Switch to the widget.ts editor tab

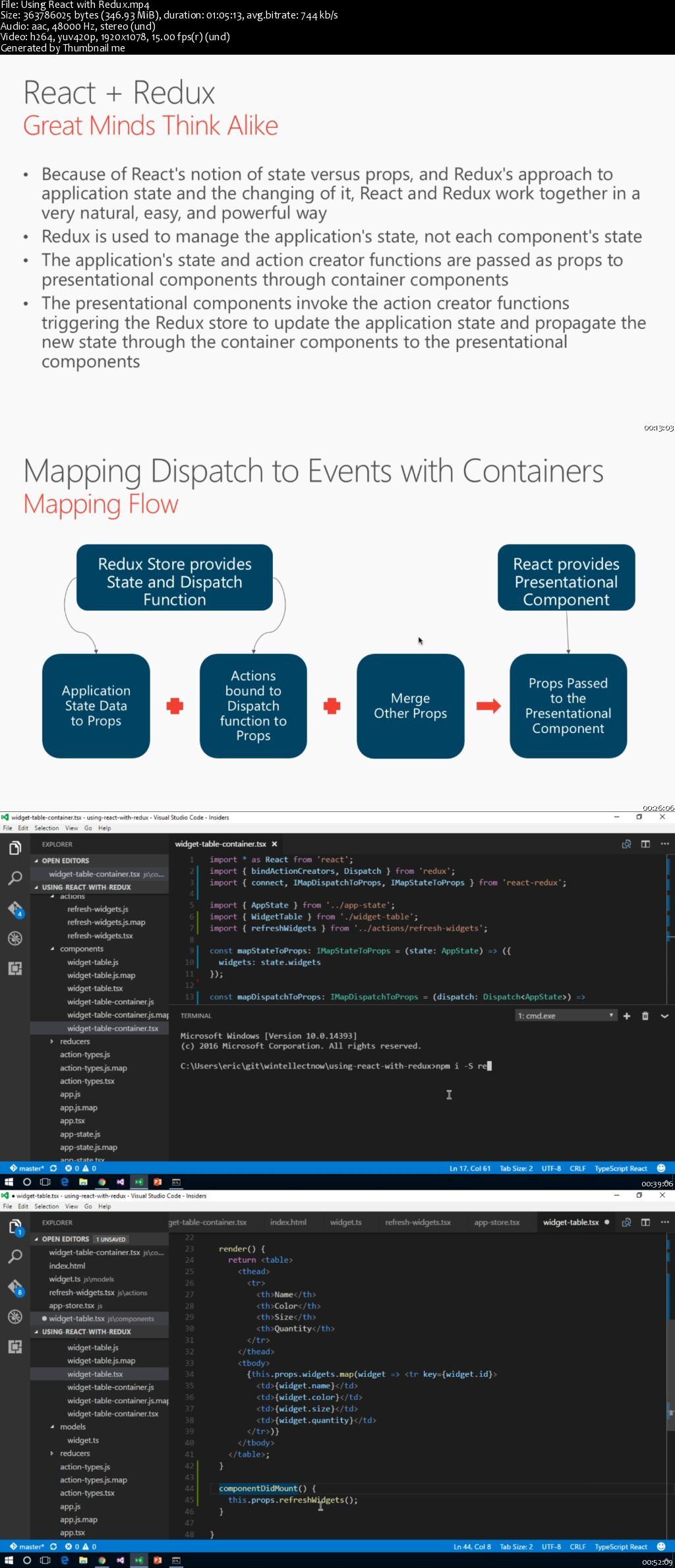(x=346, y=1222)
